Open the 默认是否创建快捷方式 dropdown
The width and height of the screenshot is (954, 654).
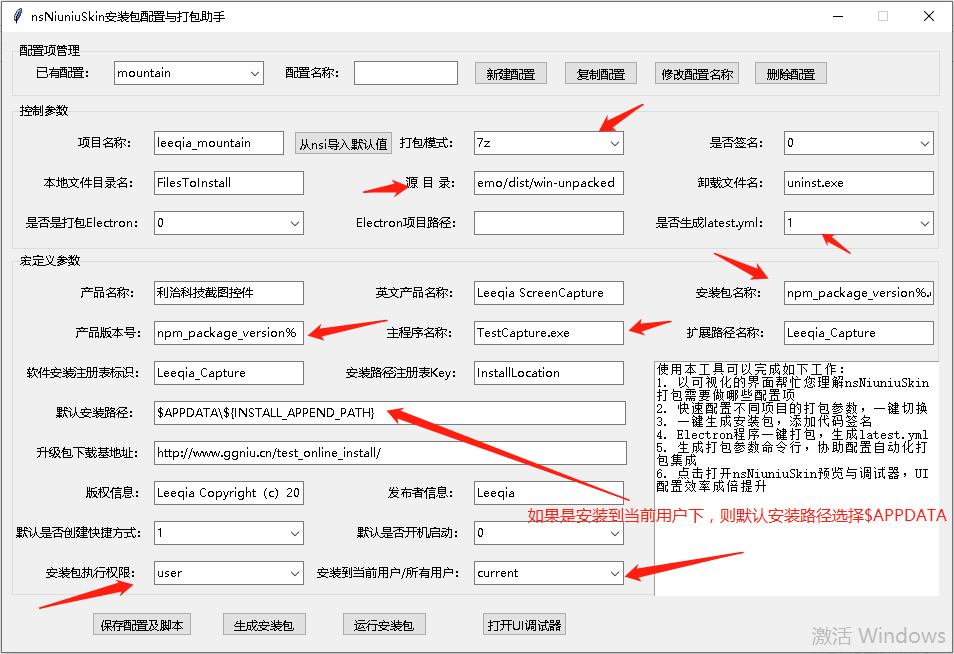tap(229, 533)
